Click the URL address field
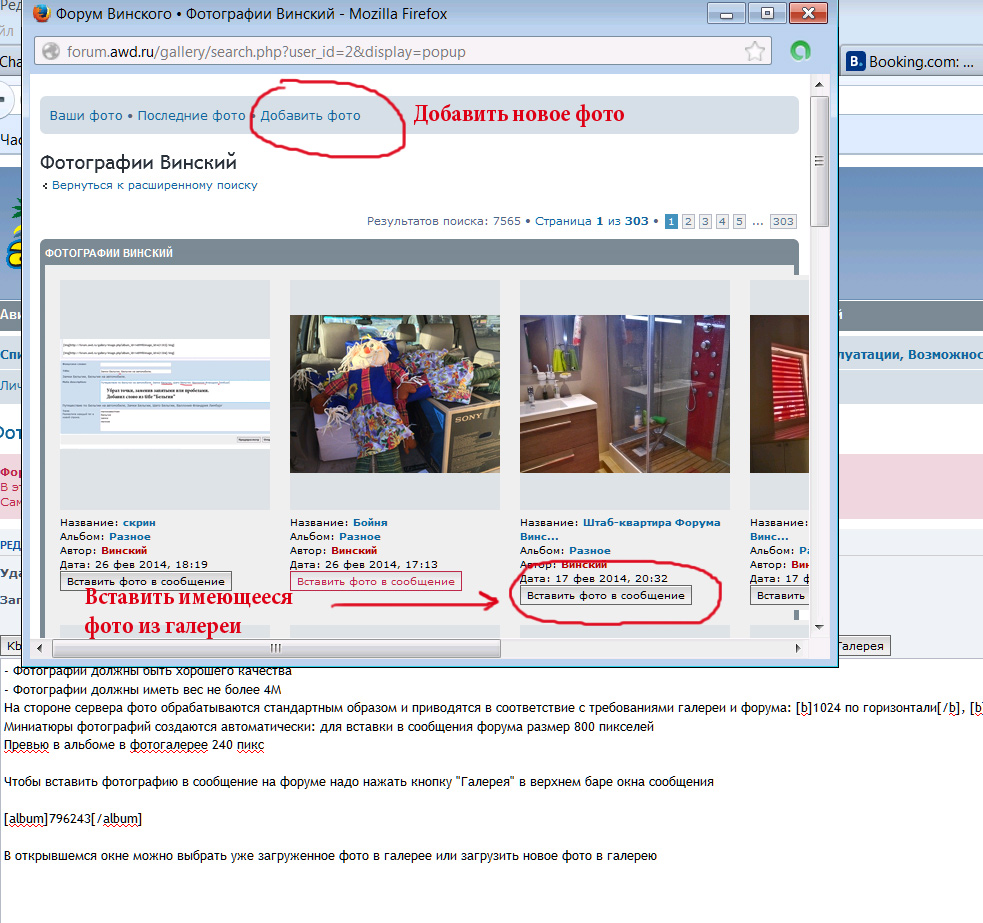This screenshot has height=923, width=983. [x=400, y=52]
